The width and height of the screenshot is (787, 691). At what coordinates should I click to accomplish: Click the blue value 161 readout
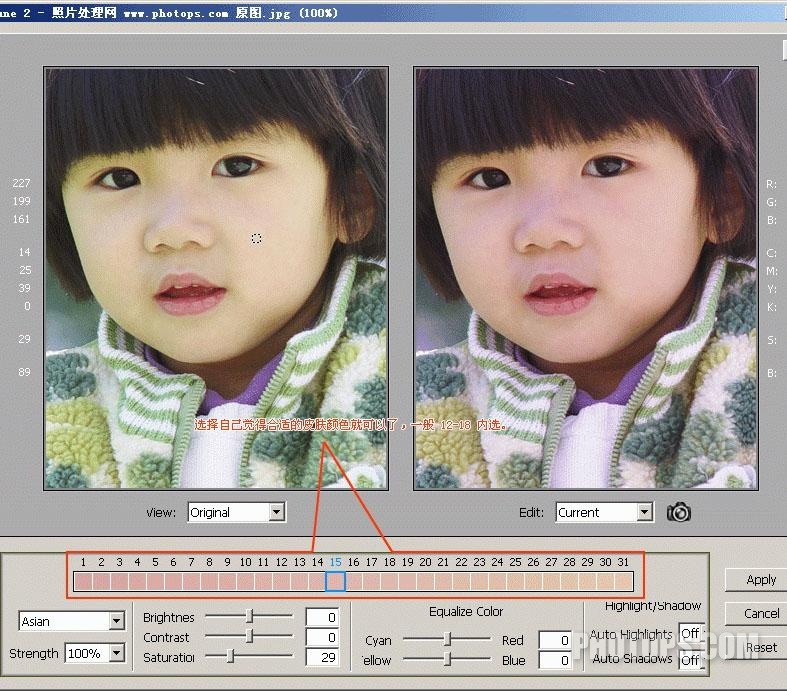point(21,219)
